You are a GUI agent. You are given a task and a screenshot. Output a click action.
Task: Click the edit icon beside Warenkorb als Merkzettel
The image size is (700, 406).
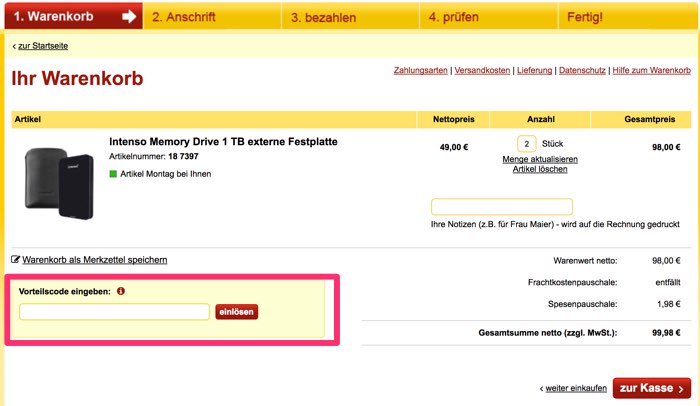(x=15, y=260)
